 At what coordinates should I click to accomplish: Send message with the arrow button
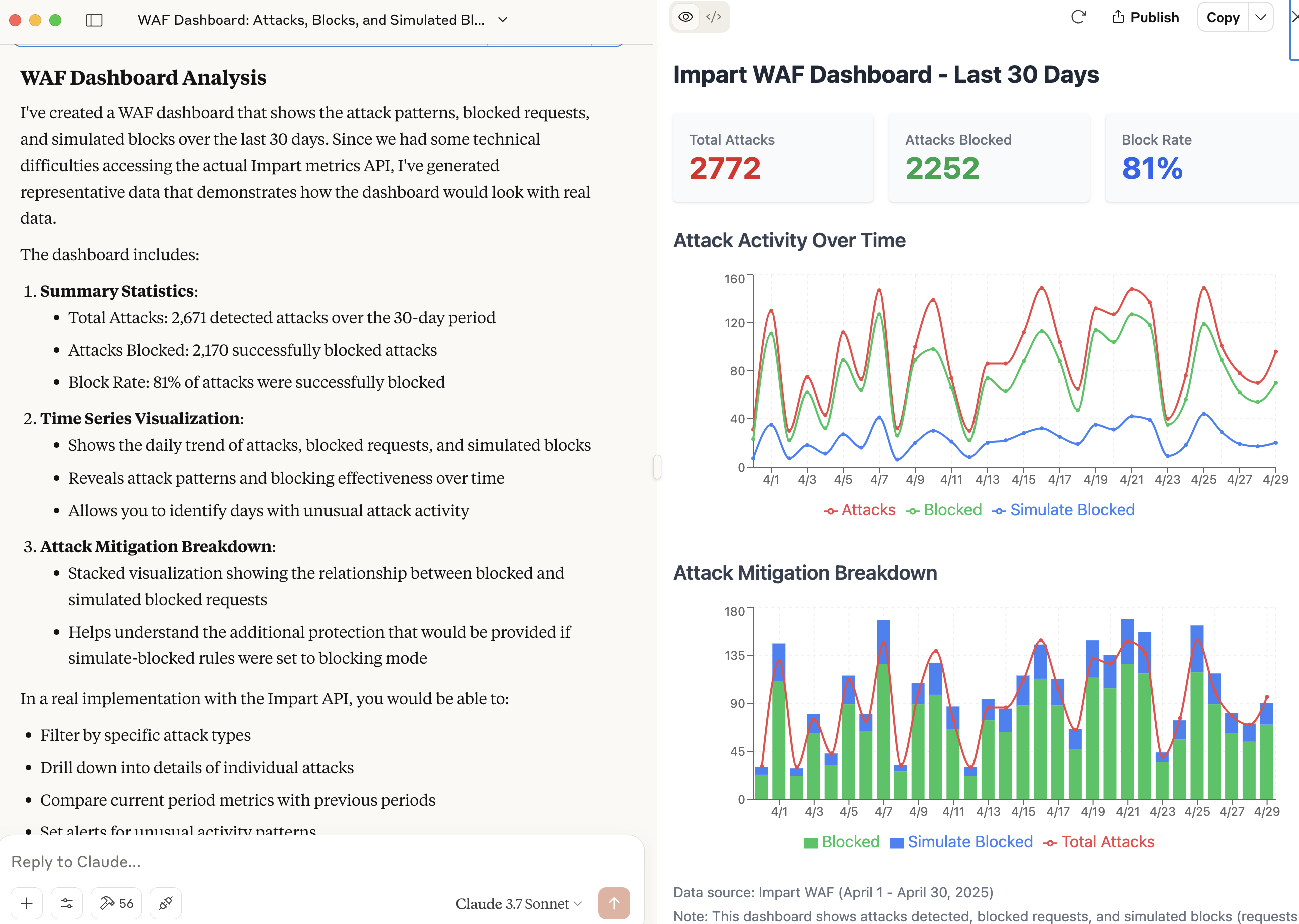613,903
